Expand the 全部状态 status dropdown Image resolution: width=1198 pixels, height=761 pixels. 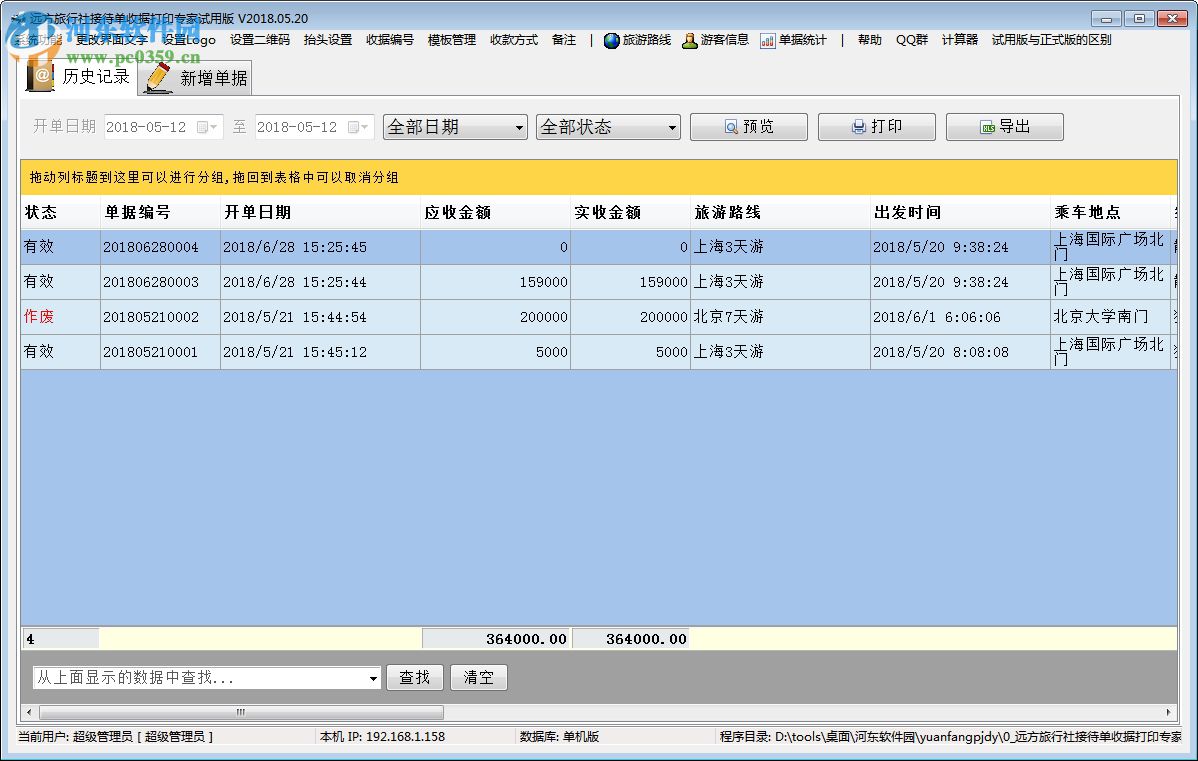[670, 127]
